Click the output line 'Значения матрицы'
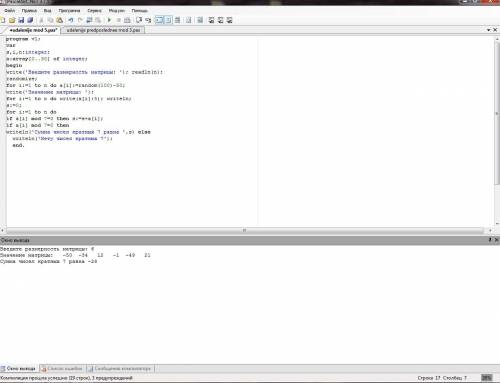 tap(75, 255)
